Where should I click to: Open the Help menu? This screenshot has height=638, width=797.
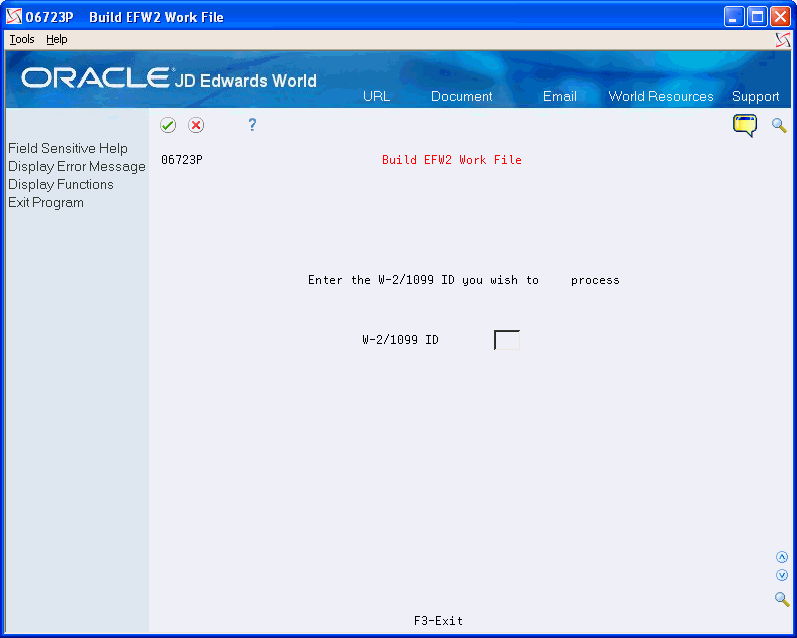pos(56,39)
